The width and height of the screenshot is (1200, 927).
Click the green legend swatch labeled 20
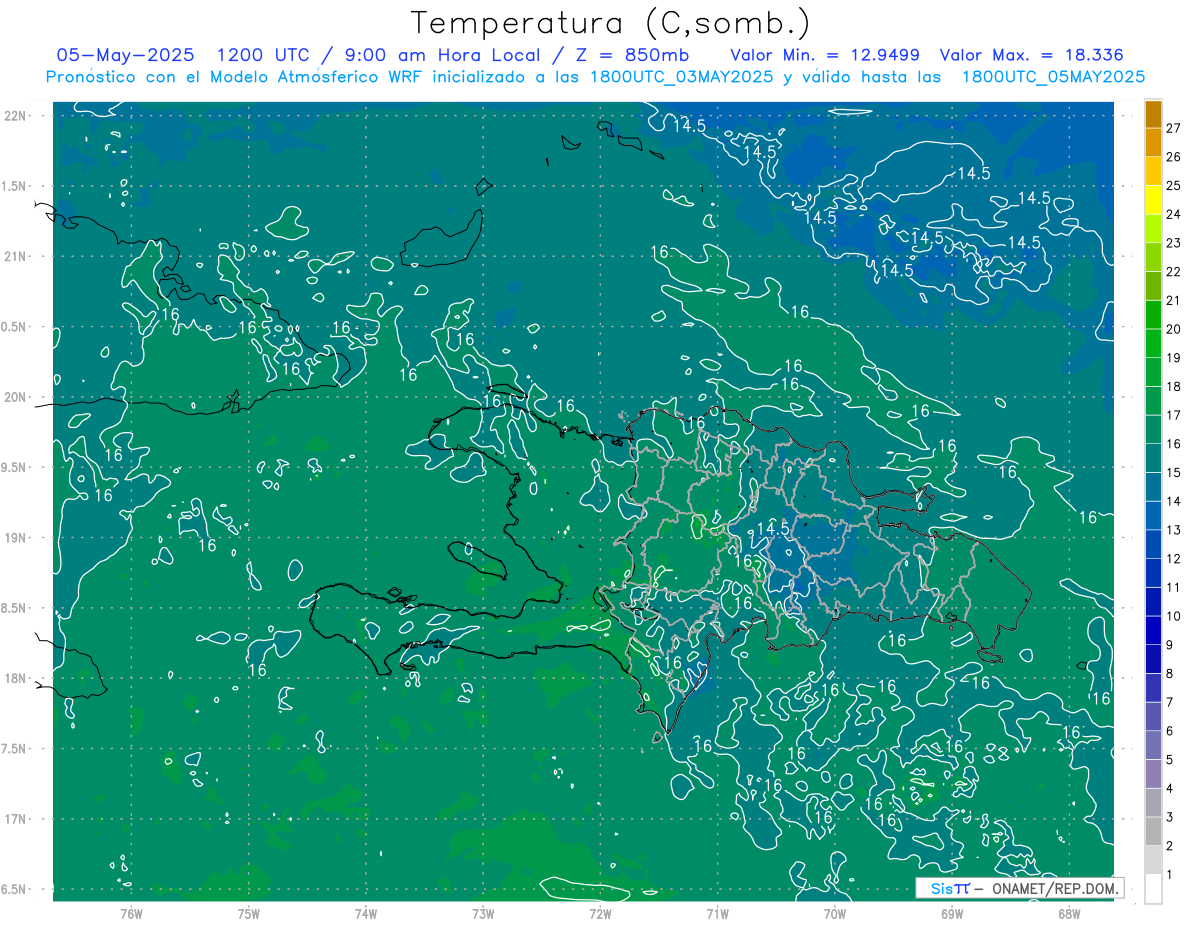click(x=1153, y=315)
